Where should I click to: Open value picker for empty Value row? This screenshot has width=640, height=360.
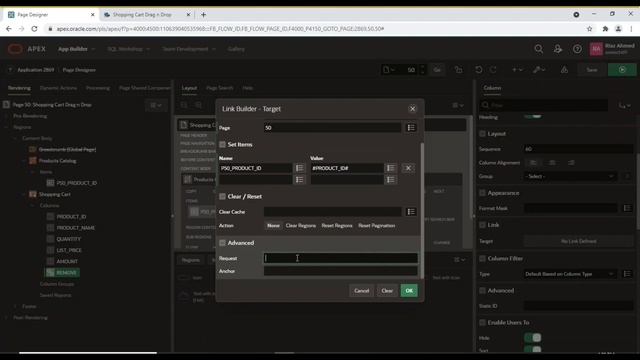(x=391, y=180)
